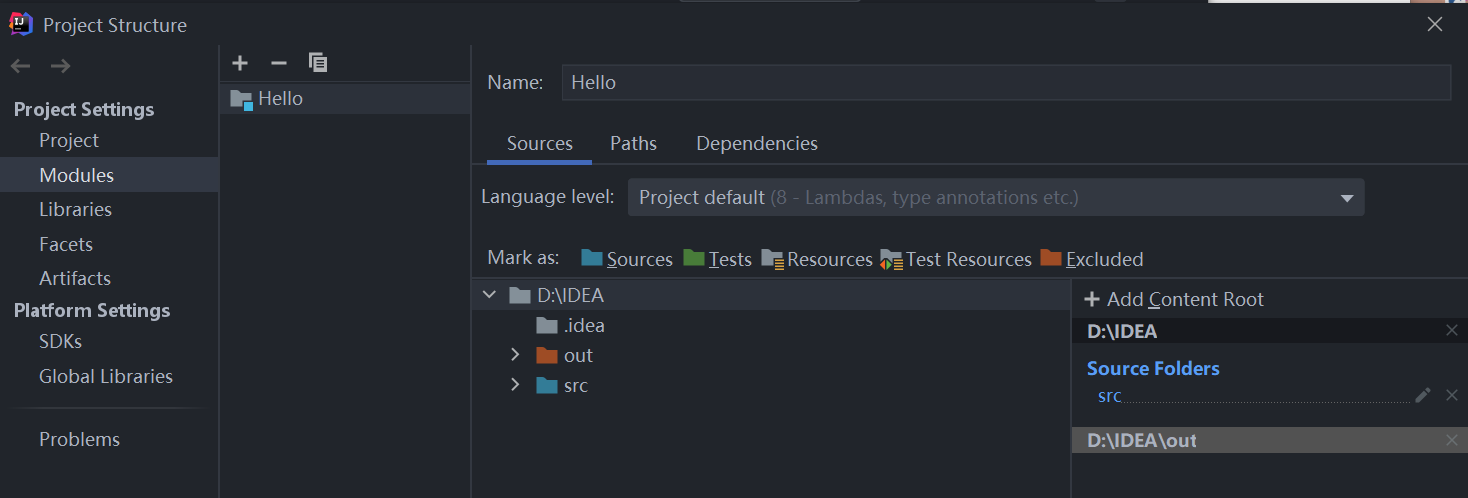Add a new module with plus icon
This screenshot has width=1468, height=498.
coord(240,63)
